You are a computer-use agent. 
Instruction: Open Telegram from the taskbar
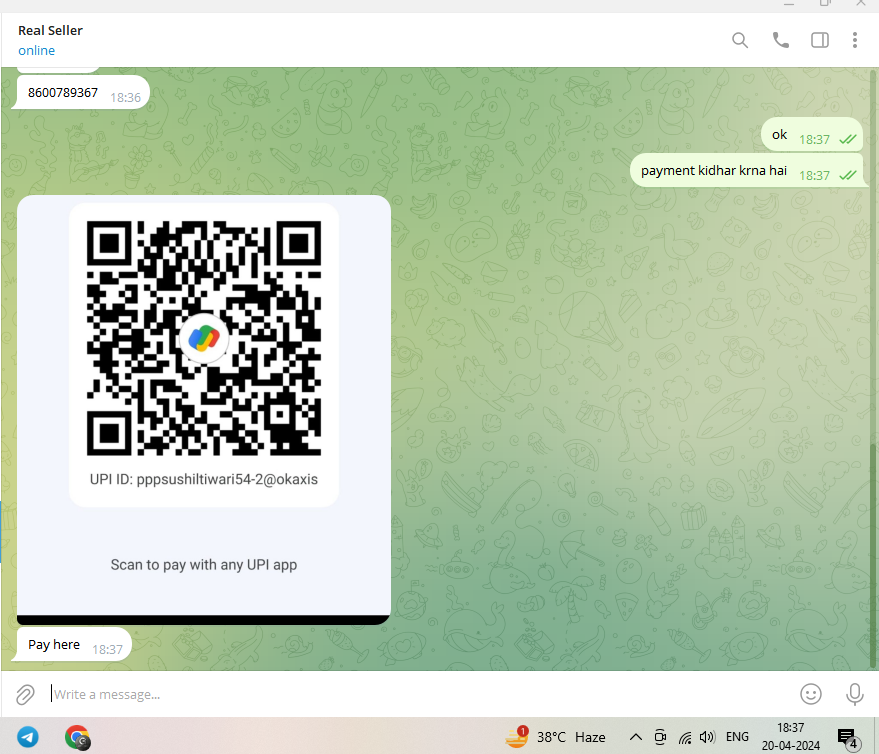tap(27, 737)
